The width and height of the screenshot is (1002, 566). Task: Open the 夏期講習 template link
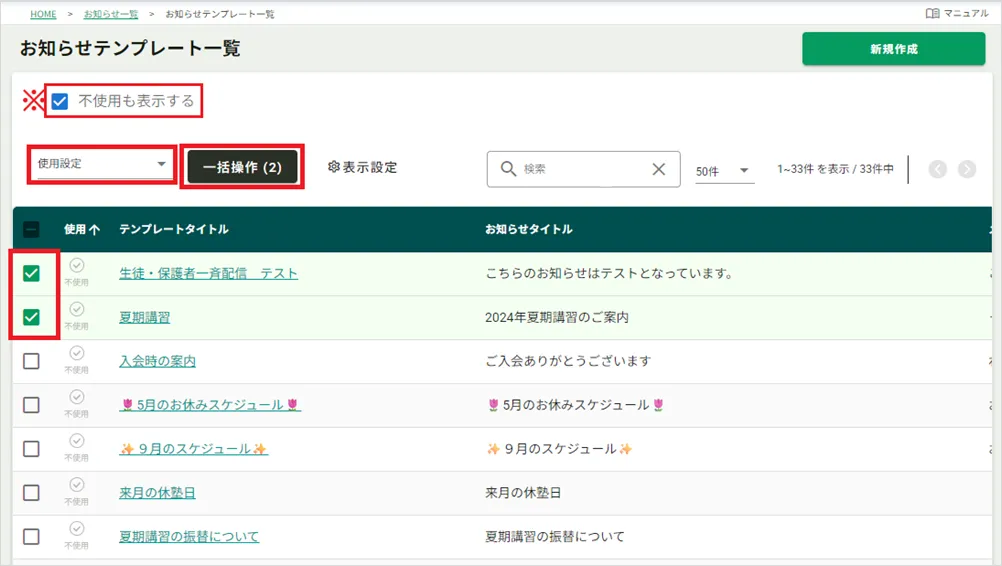pos(144,317)
